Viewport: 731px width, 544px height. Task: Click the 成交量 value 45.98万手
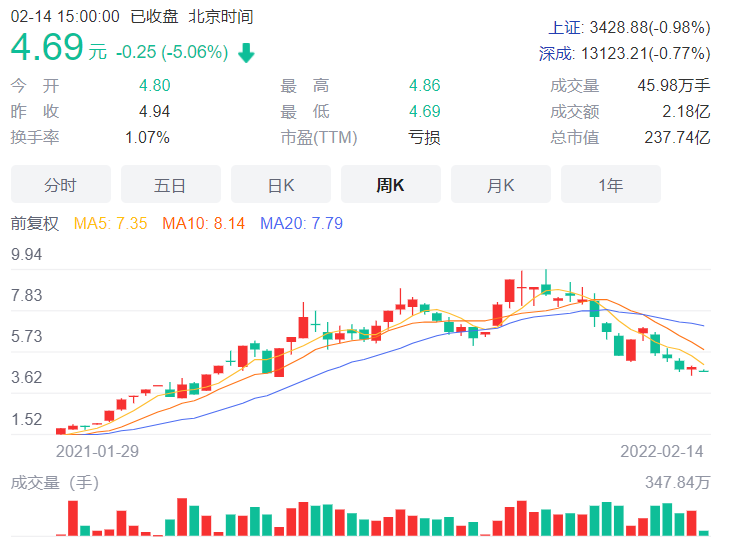[674, 85]
